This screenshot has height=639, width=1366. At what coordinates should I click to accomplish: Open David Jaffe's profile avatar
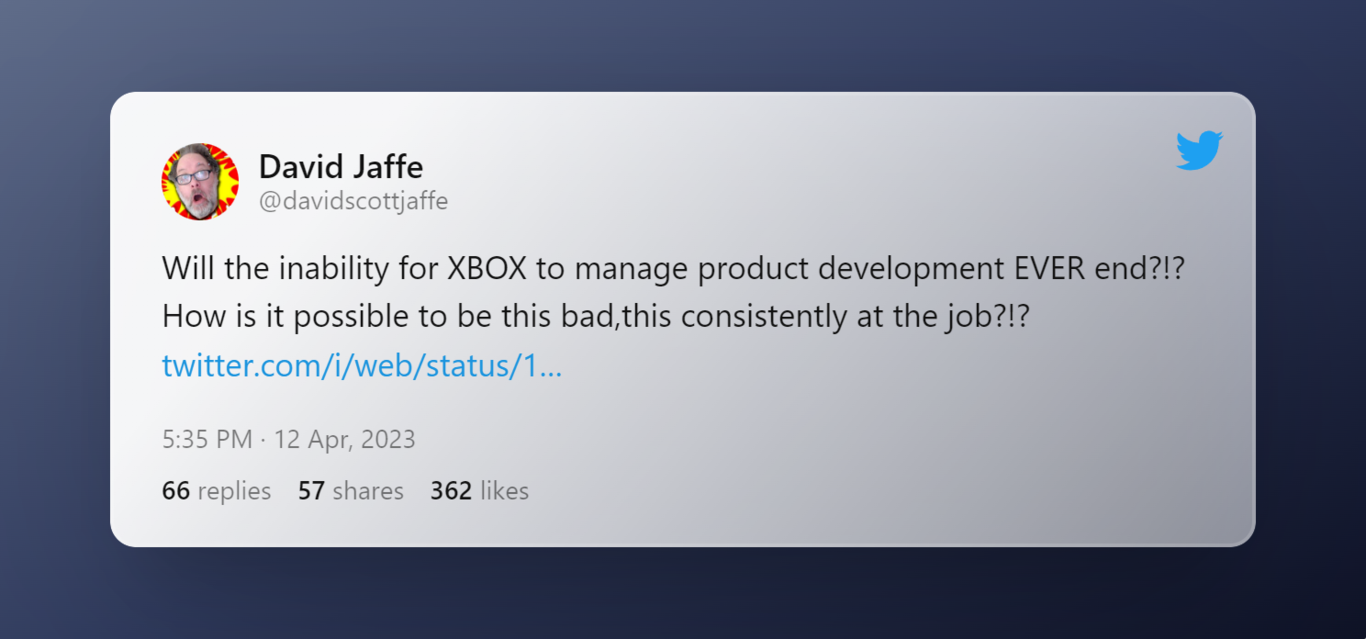pyautogui.click(x=200, y=181)
